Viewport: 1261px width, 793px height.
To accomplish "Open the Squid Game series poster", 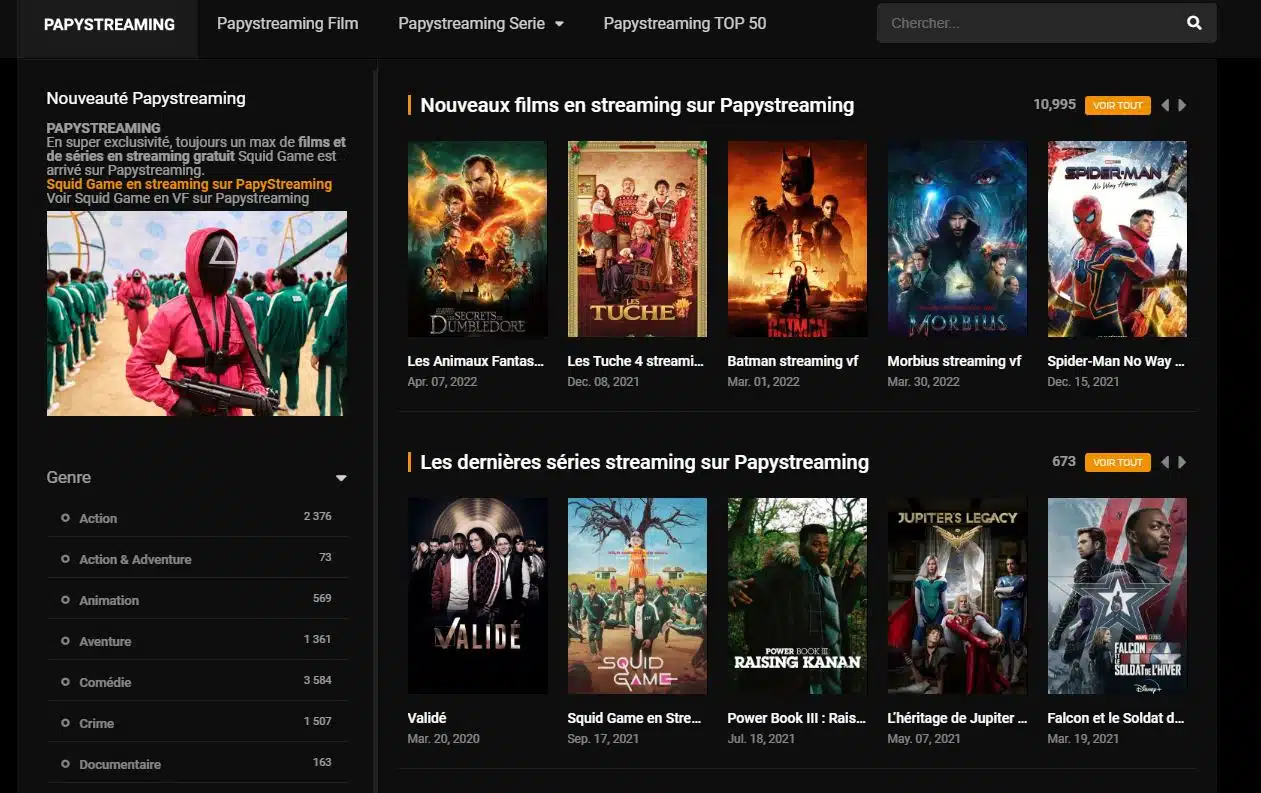I will 637,596.
